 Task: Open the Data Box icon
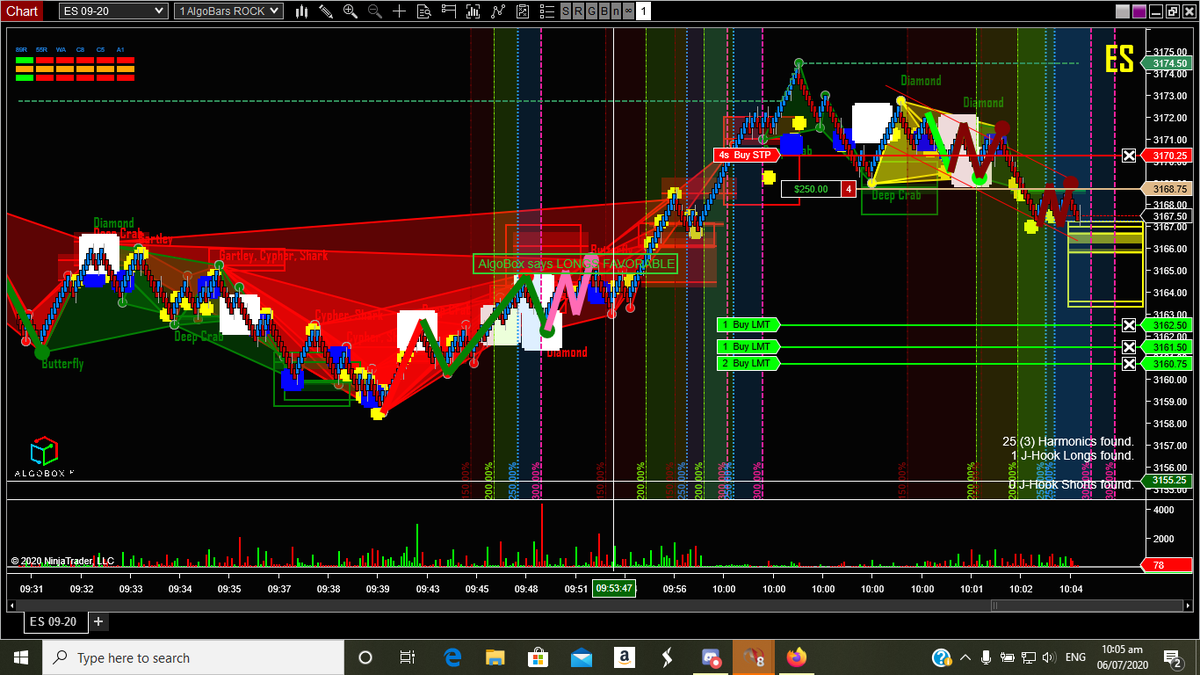(424, 11)
